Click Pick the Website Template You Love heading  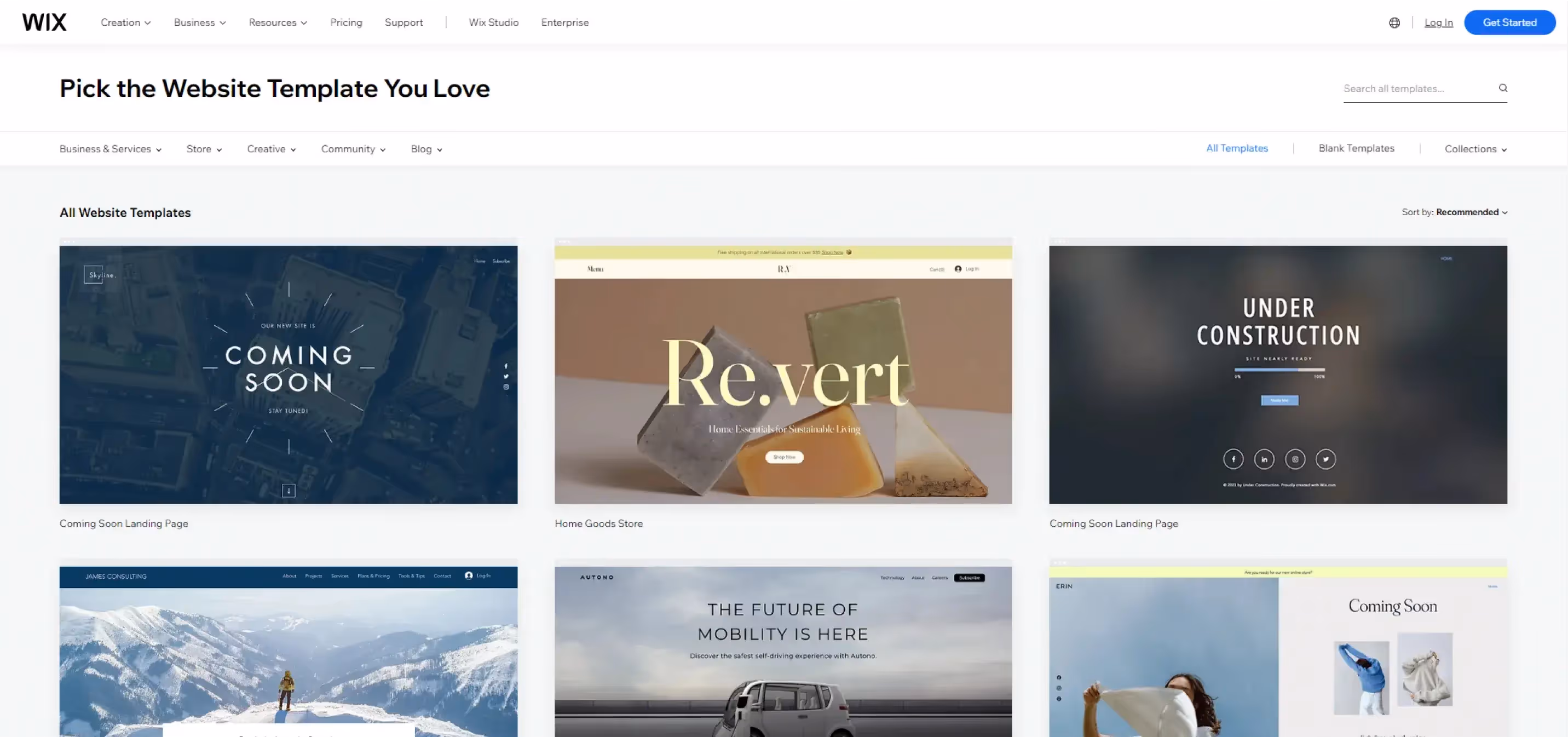274,88
